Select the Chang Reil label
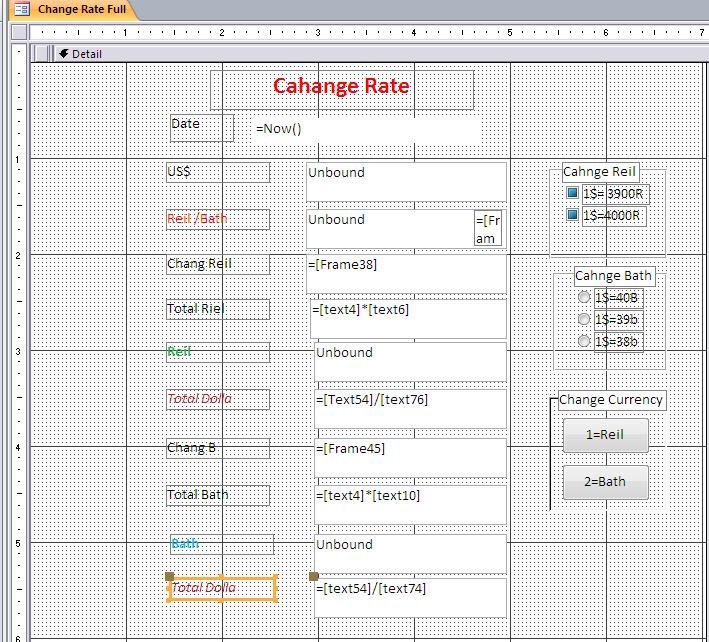 tap(218, 264)
